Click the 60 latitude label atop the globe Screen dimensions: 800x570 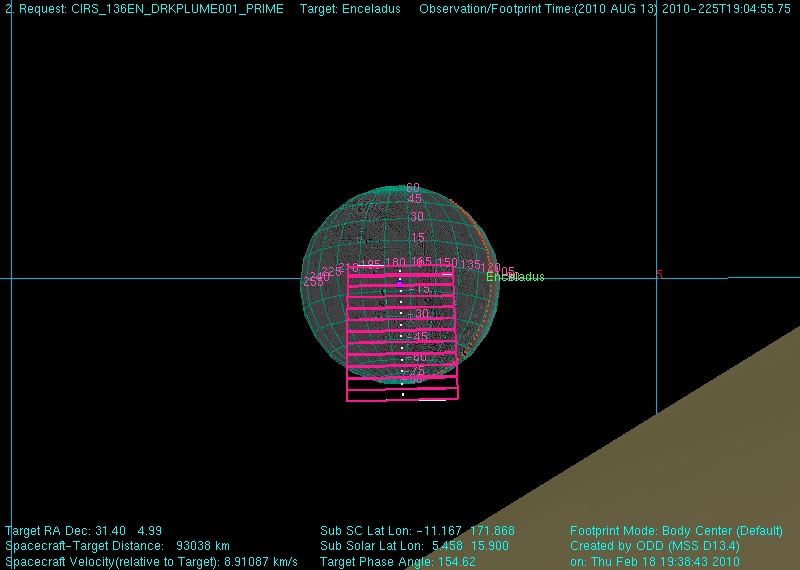coord(412,187)
